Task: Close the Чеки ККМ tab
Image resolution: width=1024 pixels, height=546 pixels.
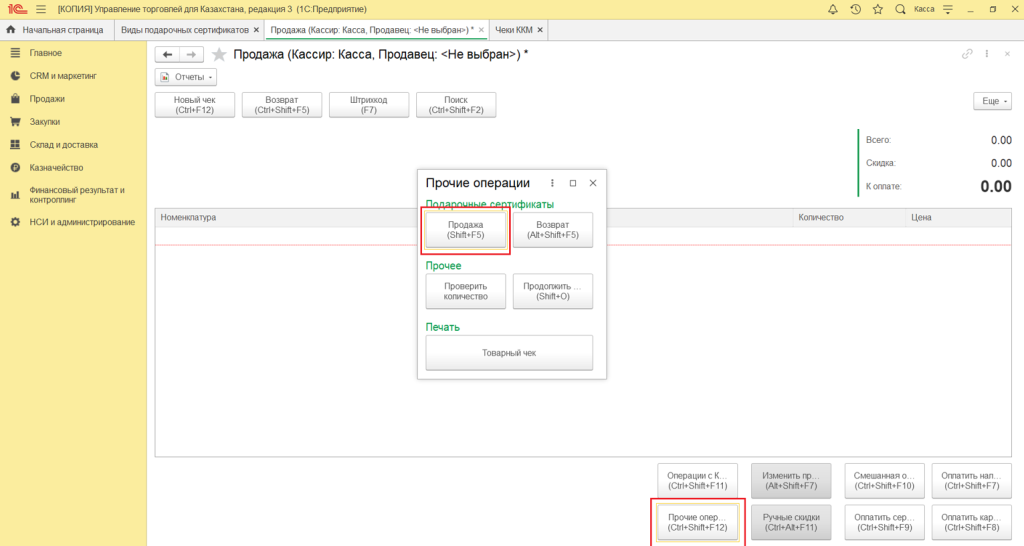Action: pyautogui.click(x=540, y=30)
